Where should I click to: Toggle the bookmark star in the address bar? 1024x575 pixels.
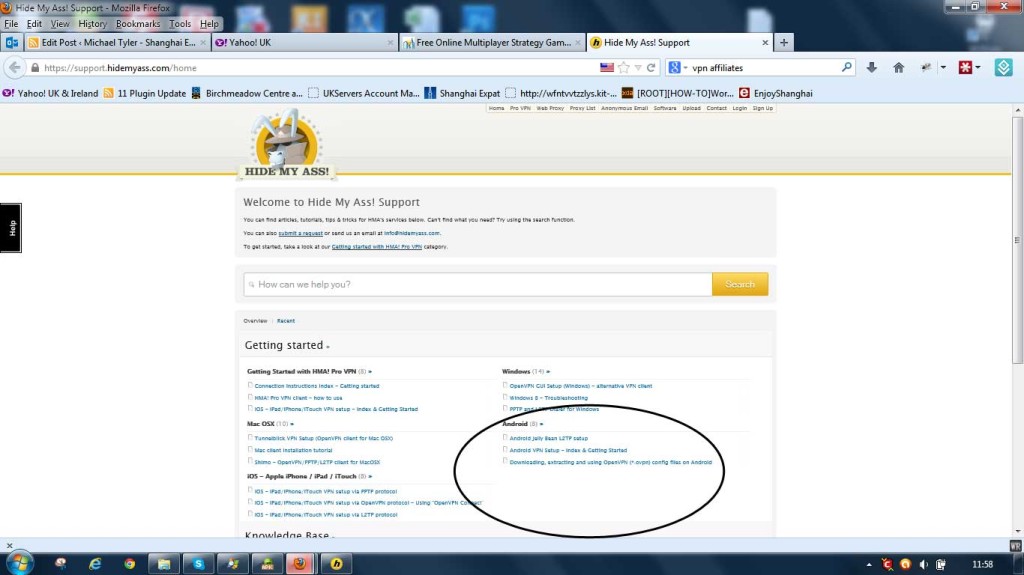coord(624,68)
